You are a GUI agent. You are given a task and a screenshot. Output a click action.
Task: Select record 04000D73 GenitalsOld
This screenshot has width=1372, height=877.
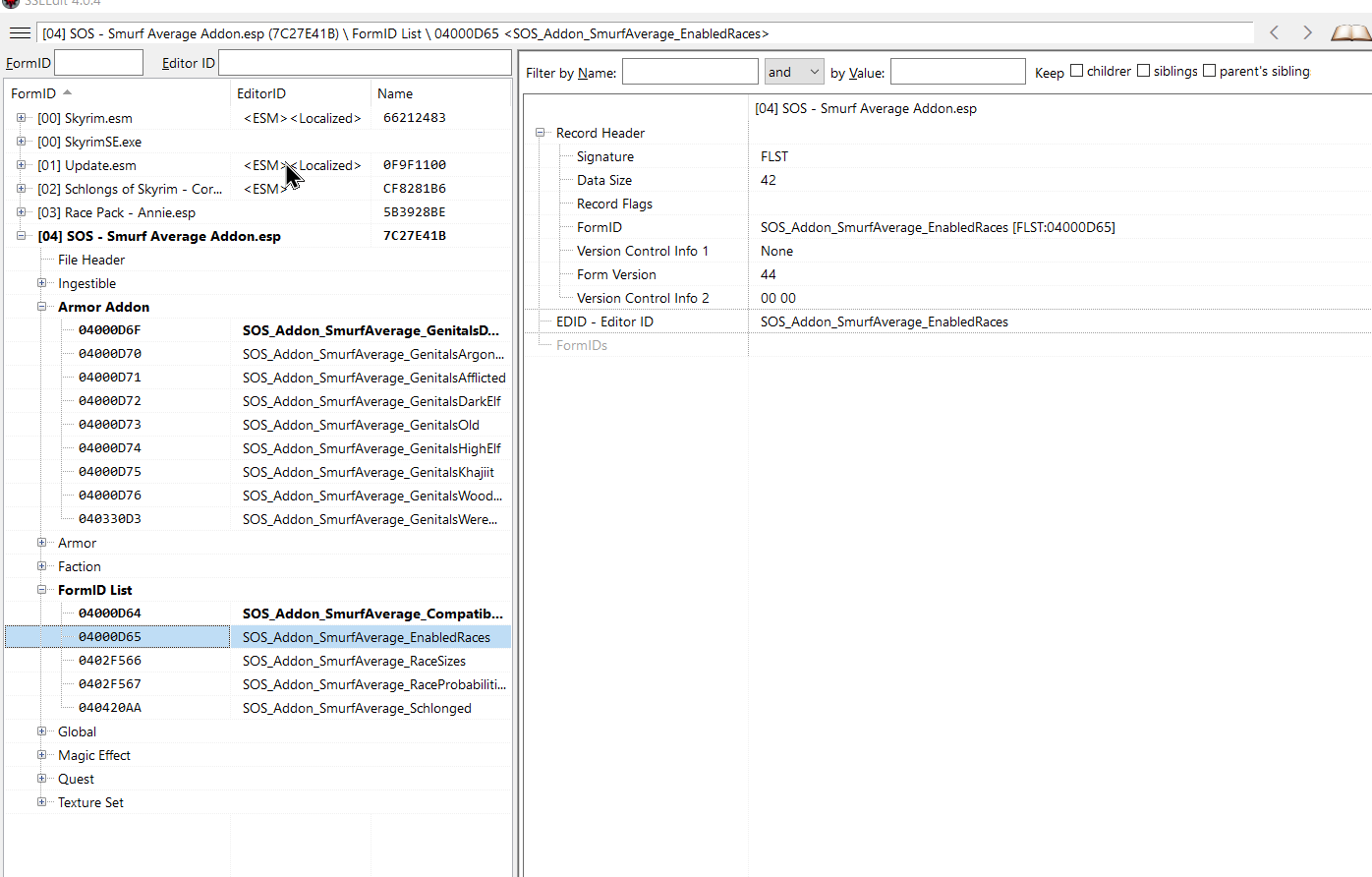pos(257,425)
